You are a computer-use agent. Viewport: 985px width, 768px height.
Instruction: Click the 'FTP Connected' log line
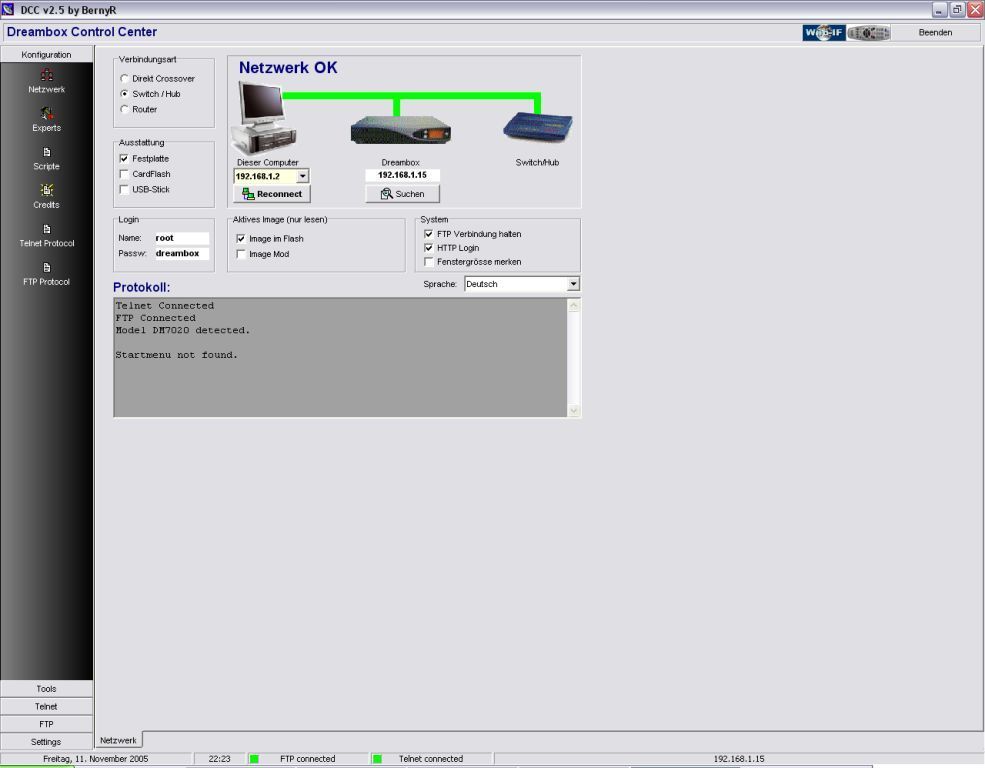(155, 318)
